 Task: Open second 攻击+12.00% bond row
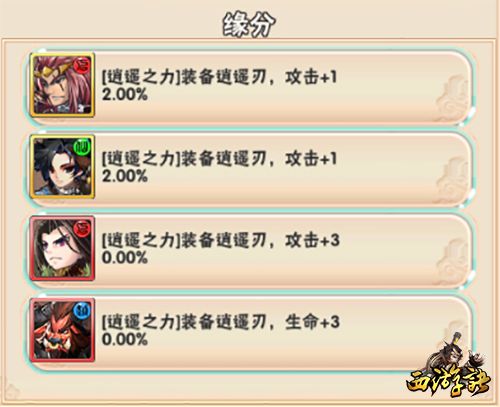click(250, 169)
